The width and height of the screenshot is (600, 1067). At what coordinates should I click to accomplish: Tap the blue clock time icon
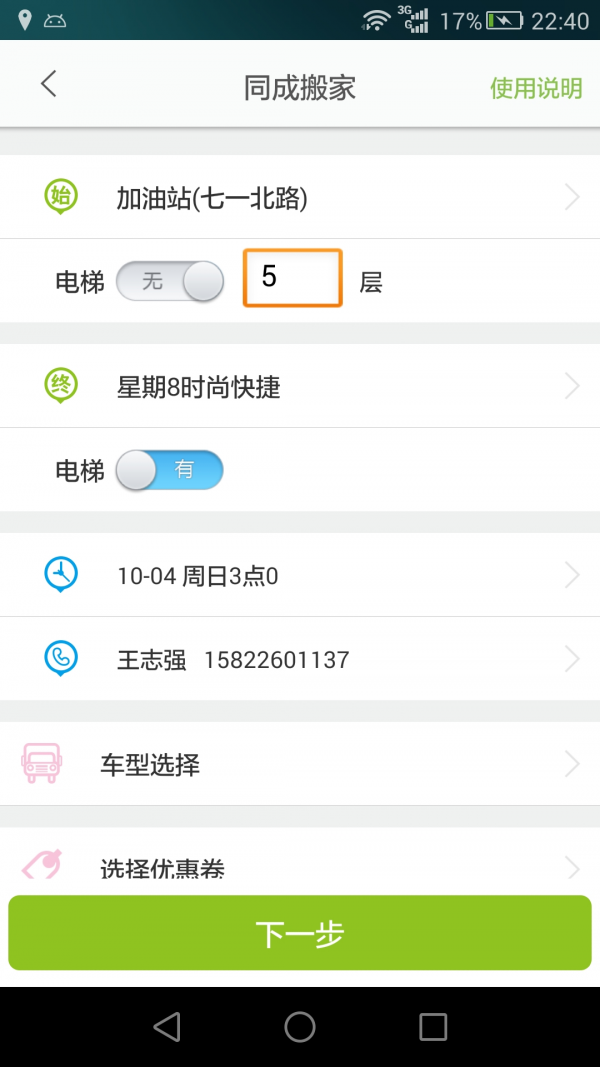(x=61, y=574)
